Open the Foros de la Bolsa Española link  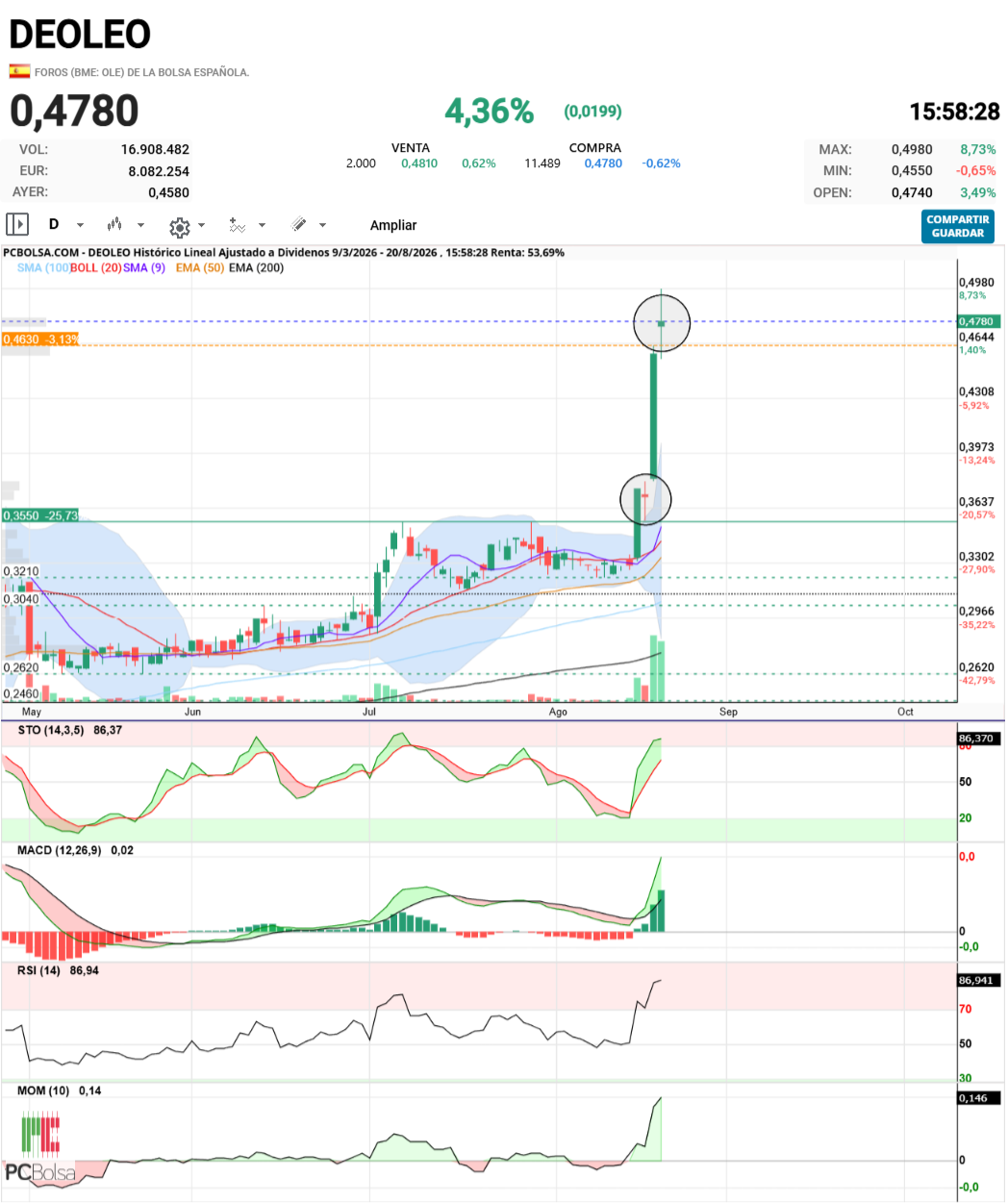[141, 72]
